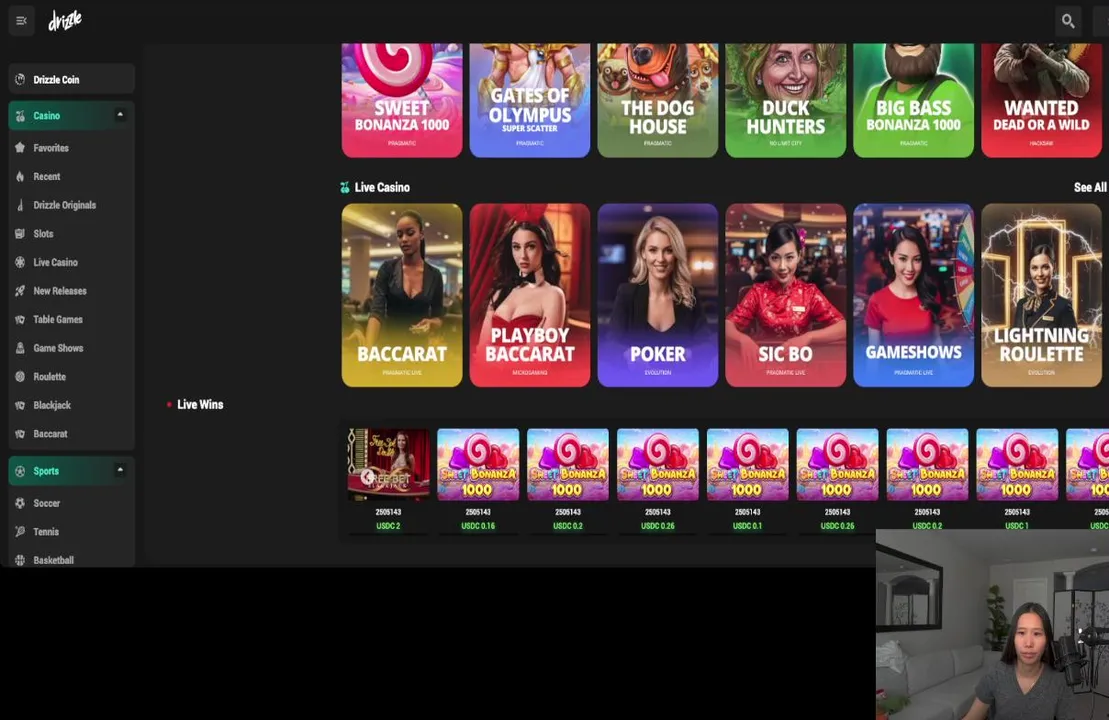Click the Live Casino section heading icon
The width and height of the screenshot is (1109, 720).
[x=344, y=187]
